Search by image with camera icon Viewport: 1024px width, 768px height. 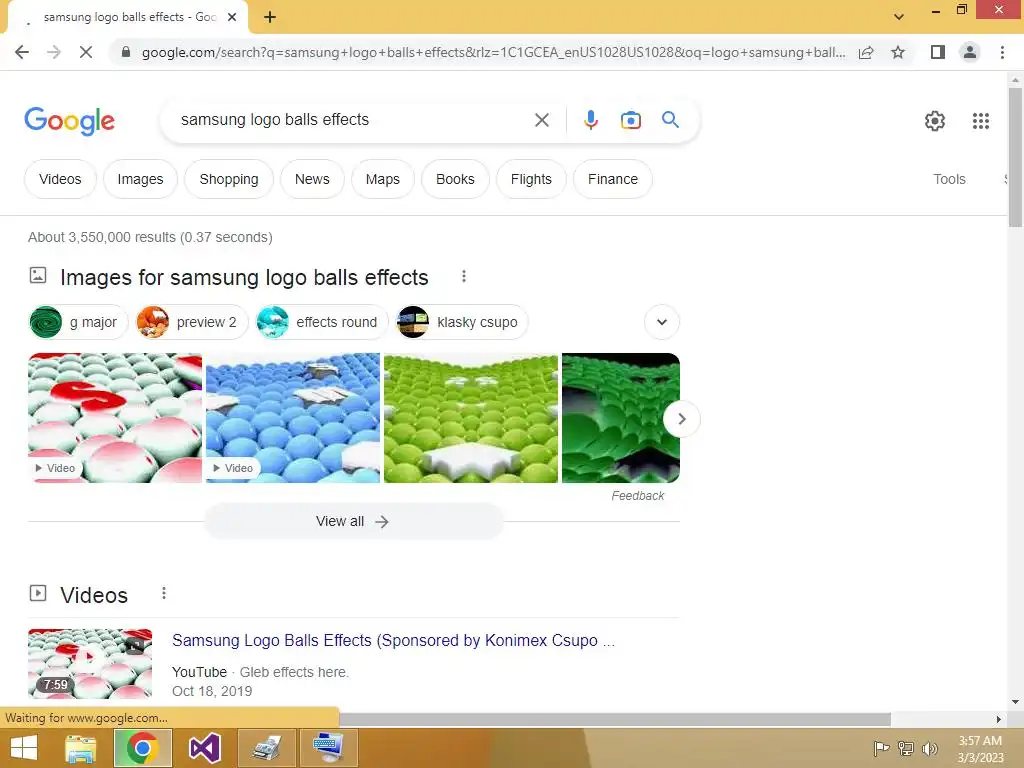pyautogui.click(x=630, y=120)
